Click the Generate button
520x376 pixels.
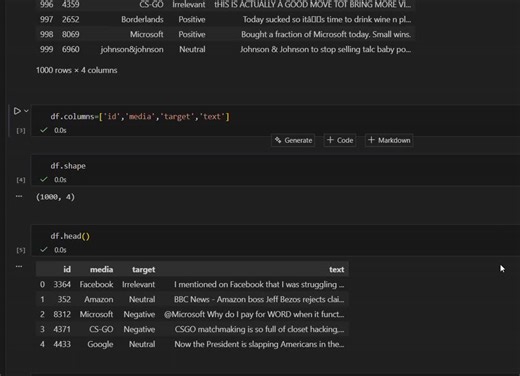click(293, 140)
